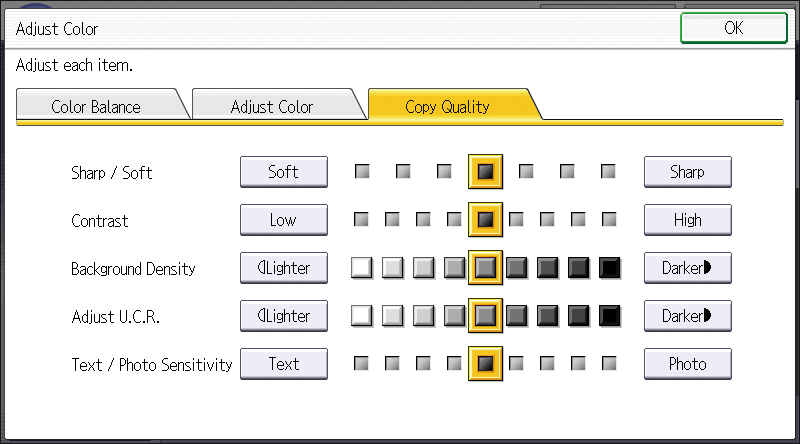Click Lighter for Background Density
800x444 pixels.
tap(283, 268)
